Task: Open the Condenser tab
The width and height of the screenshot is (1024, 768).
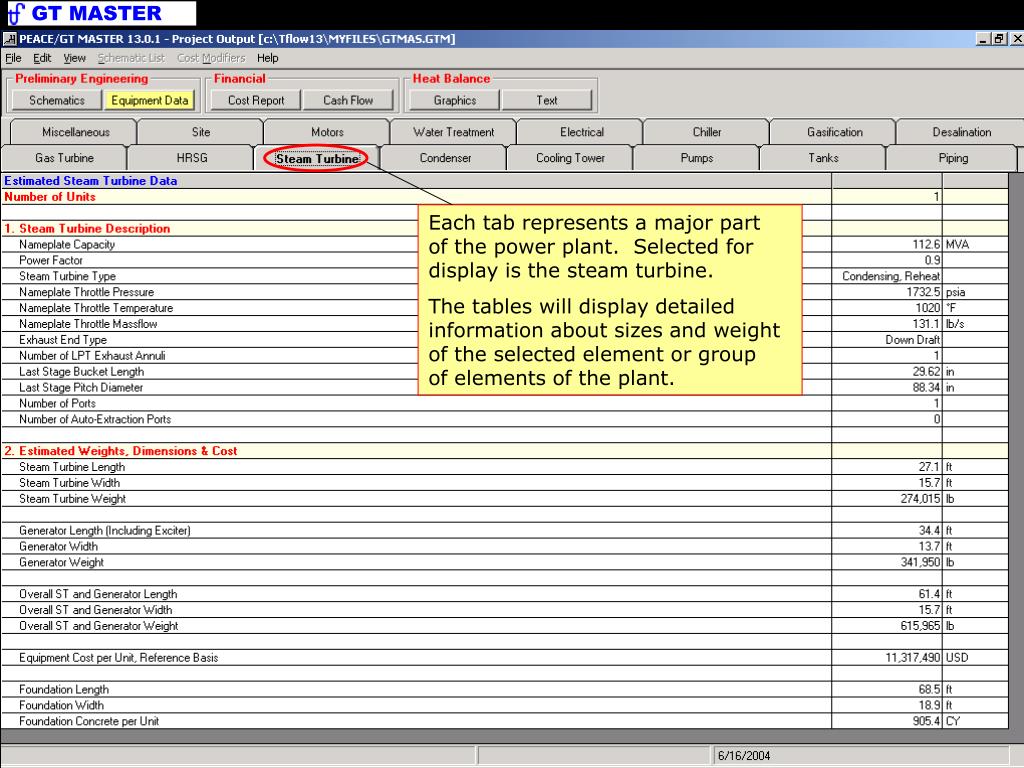Action: tap(445, 158)
